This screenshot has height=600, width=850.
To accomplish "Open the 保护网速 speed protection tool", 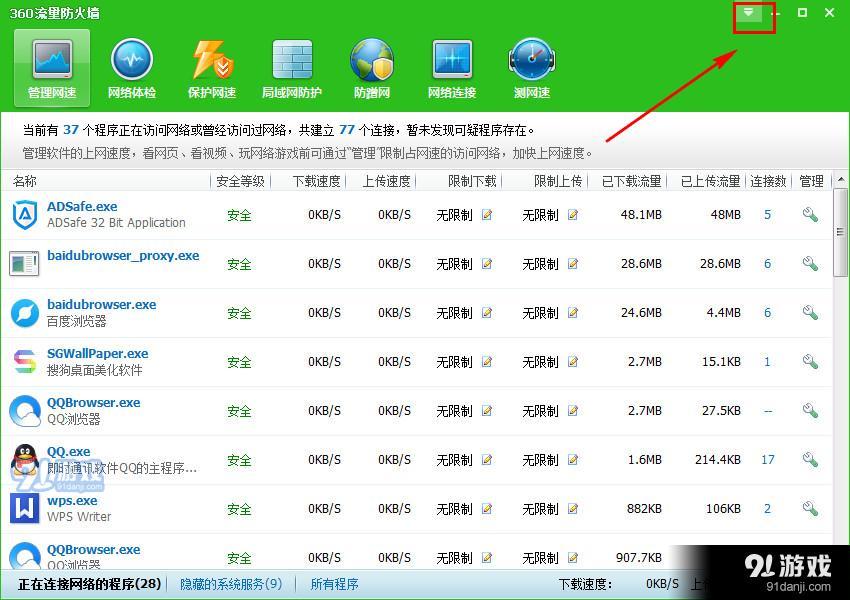I will click(212, 67).
